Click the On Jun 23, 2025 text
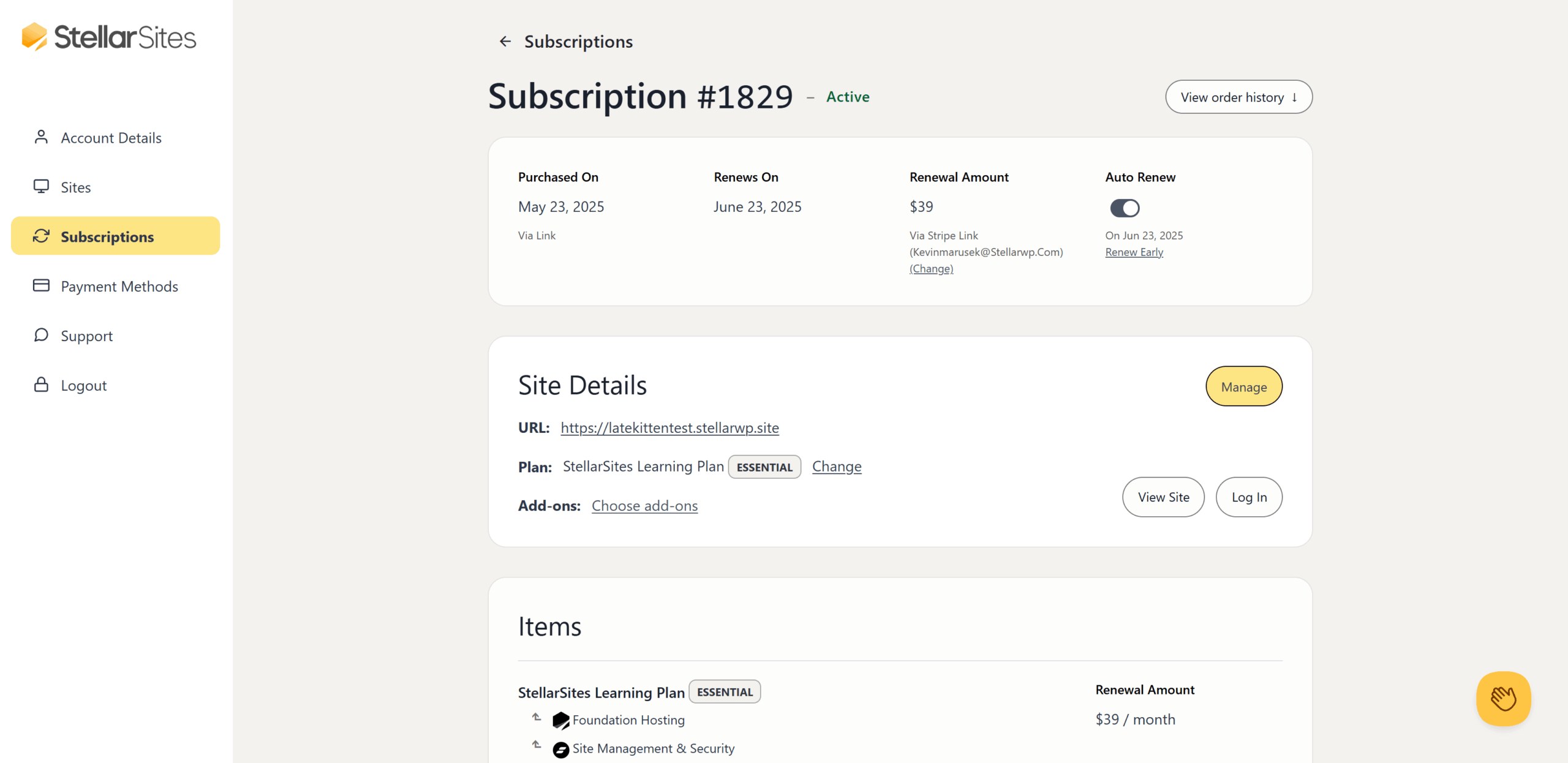Image resolution: width=1568 pixels, height=763 pixels. [x=1144, y=235]
